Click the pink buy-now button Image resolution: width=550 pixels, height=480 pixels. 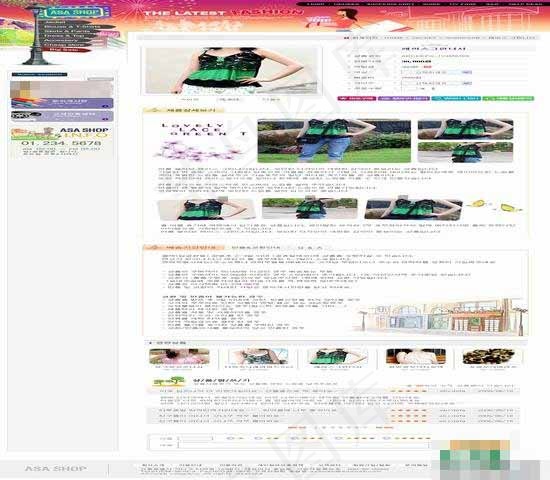pyautogui.click(x=356, y=99)
